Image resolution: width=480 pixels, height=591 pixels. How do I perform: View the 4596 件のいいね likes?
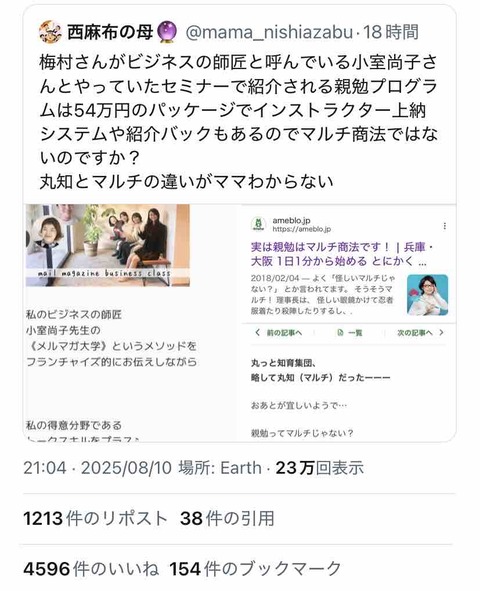(91, 568)
